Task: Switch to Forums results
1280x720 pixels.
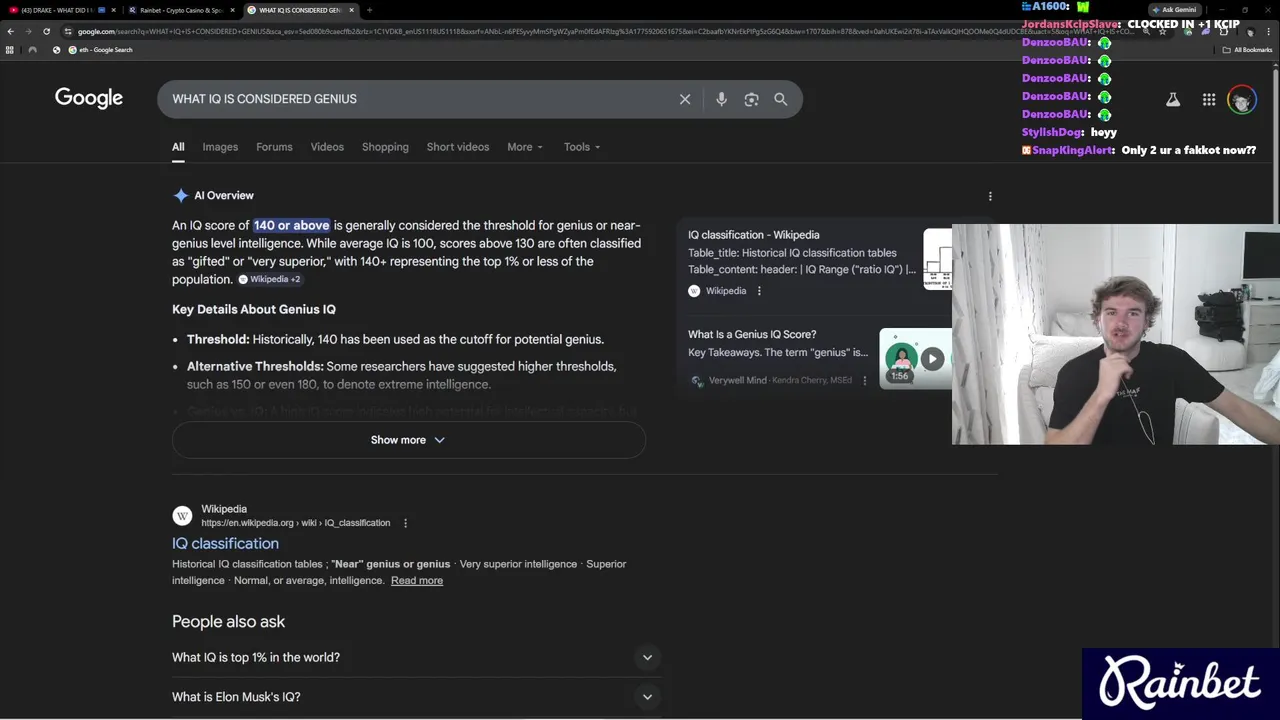Action: point(274,147)
